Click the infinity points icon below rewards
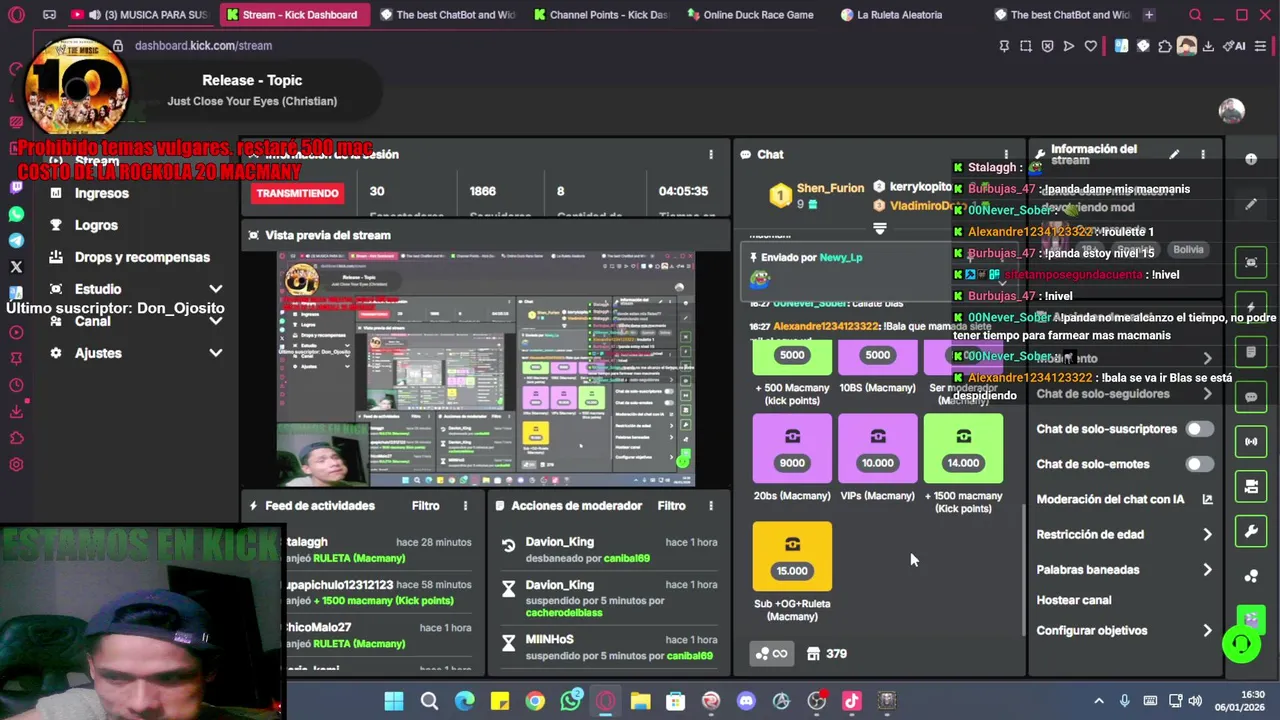The width and height of the screenshot is (1280, 720). (771, 654)
